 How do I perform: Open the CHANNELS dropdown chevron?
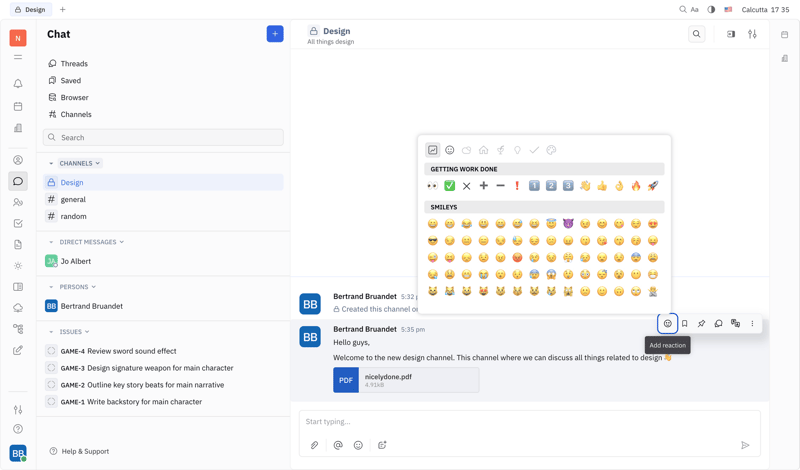click(x=97, y=163)
